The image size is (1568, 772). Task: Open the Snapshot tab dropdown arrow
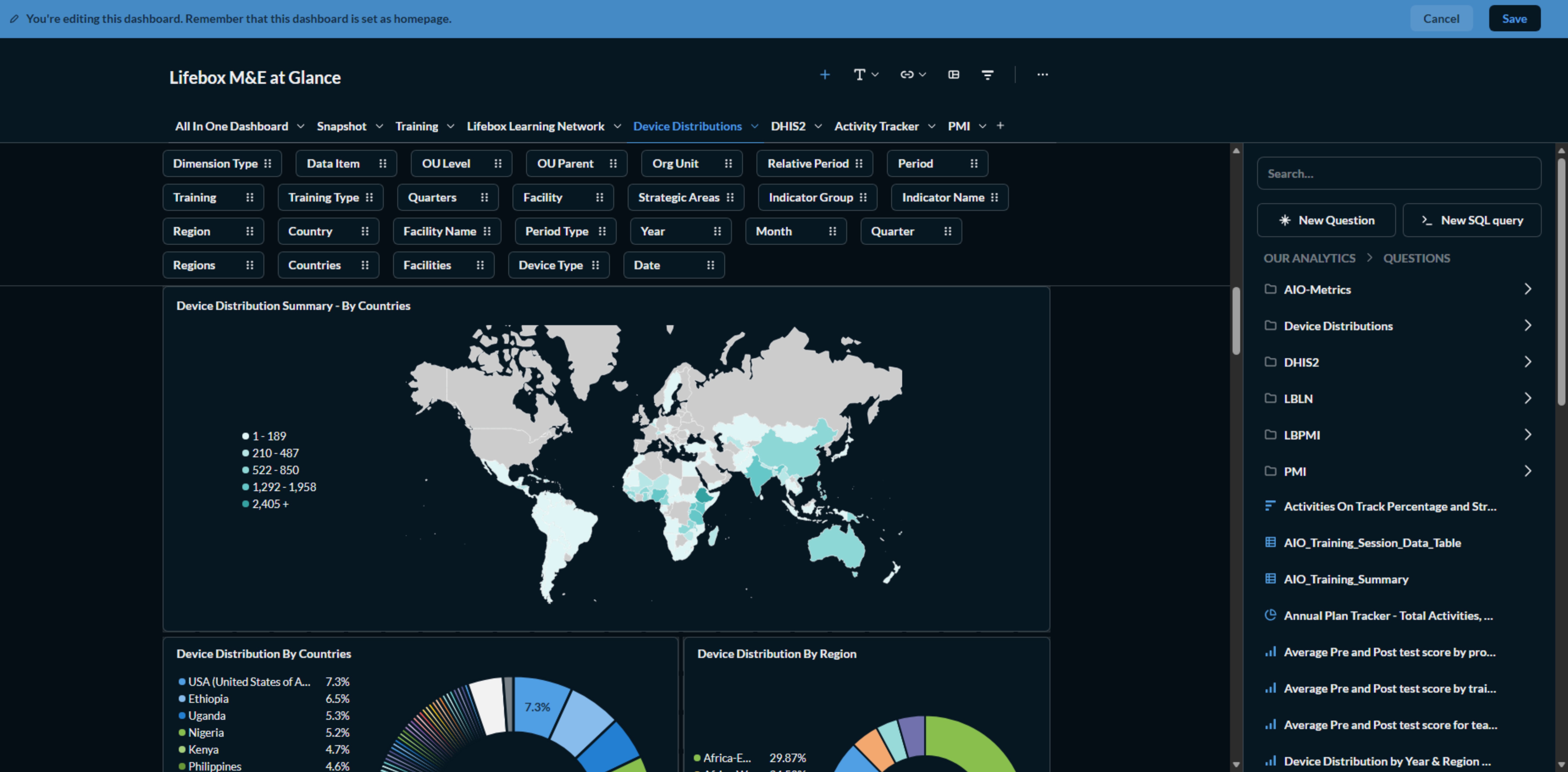tap(380, 126)
